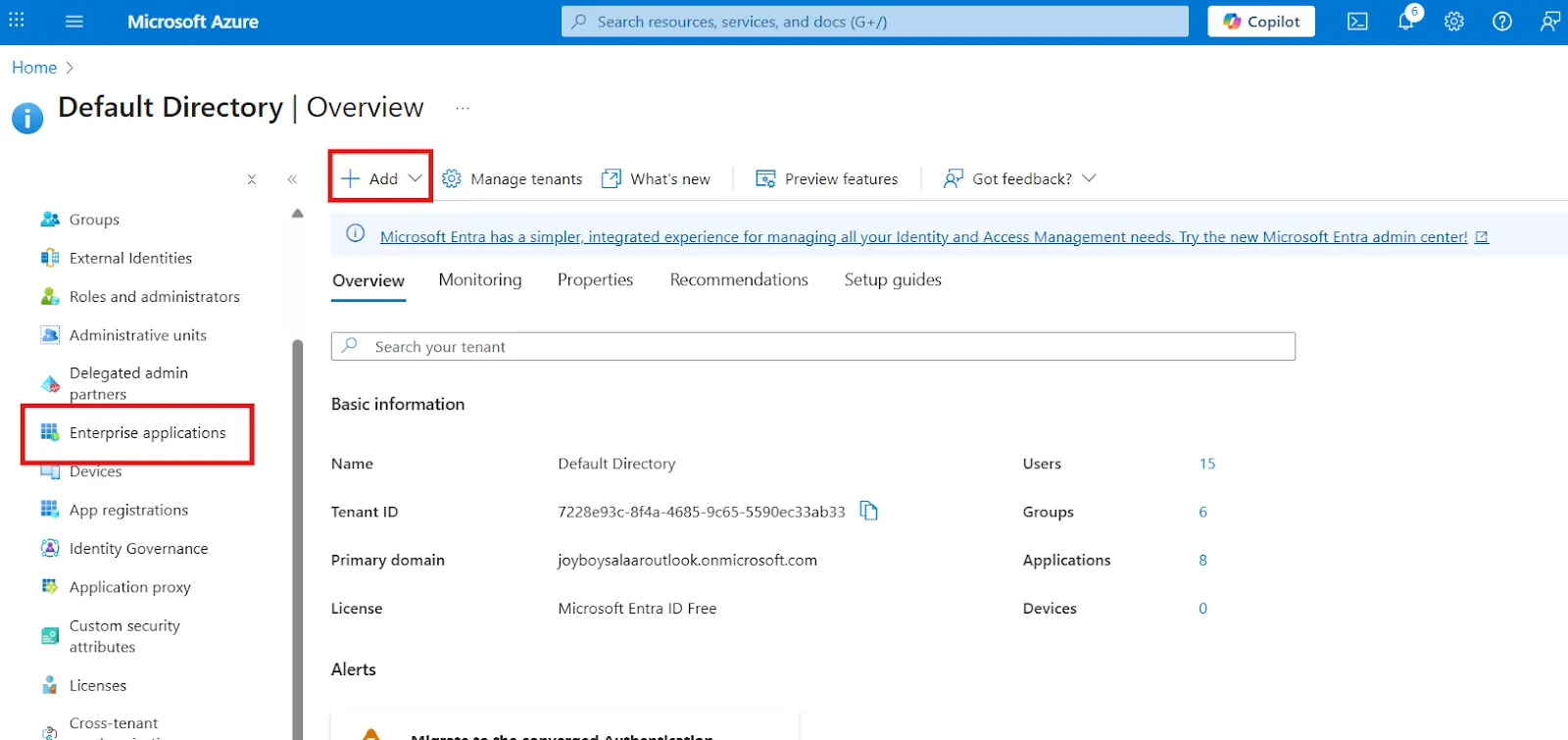Image resolution: width=1568 pixels, height=740 pixels.
Task: Select the Overview tab
Action: point(368,281)
